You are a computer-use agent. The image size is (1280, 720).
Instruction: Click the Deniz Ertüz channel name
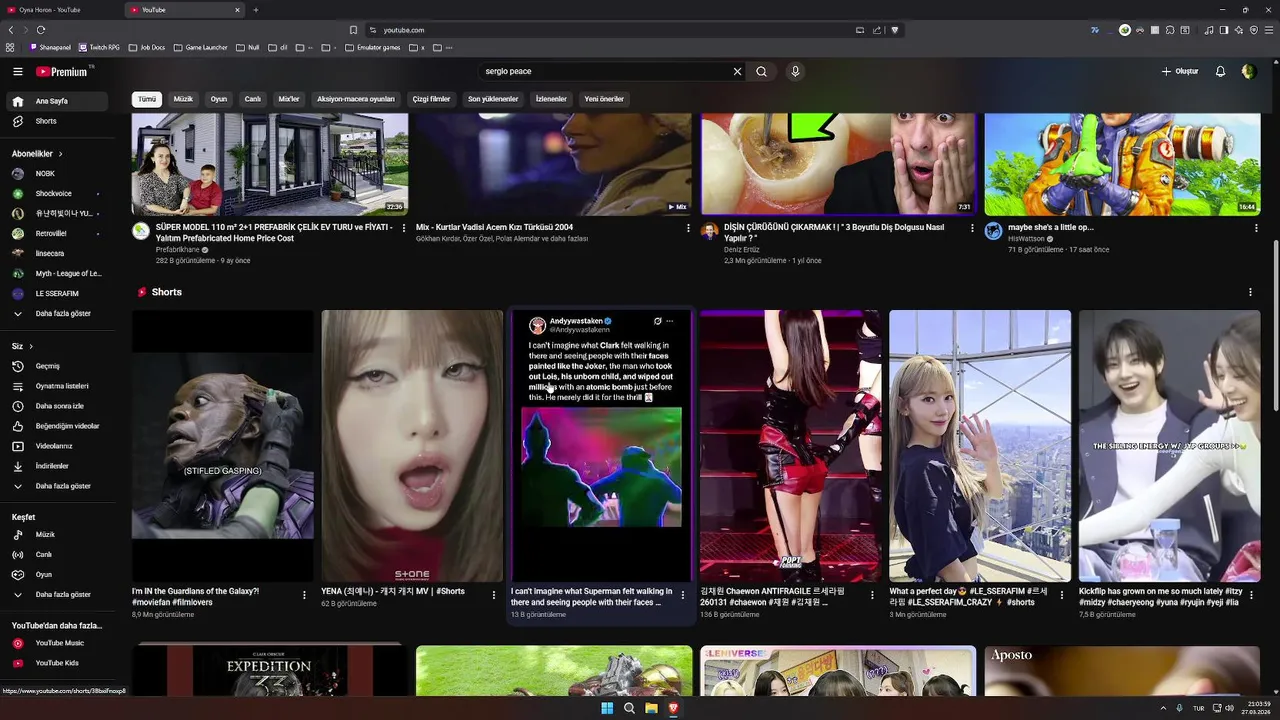pos(742,250)
